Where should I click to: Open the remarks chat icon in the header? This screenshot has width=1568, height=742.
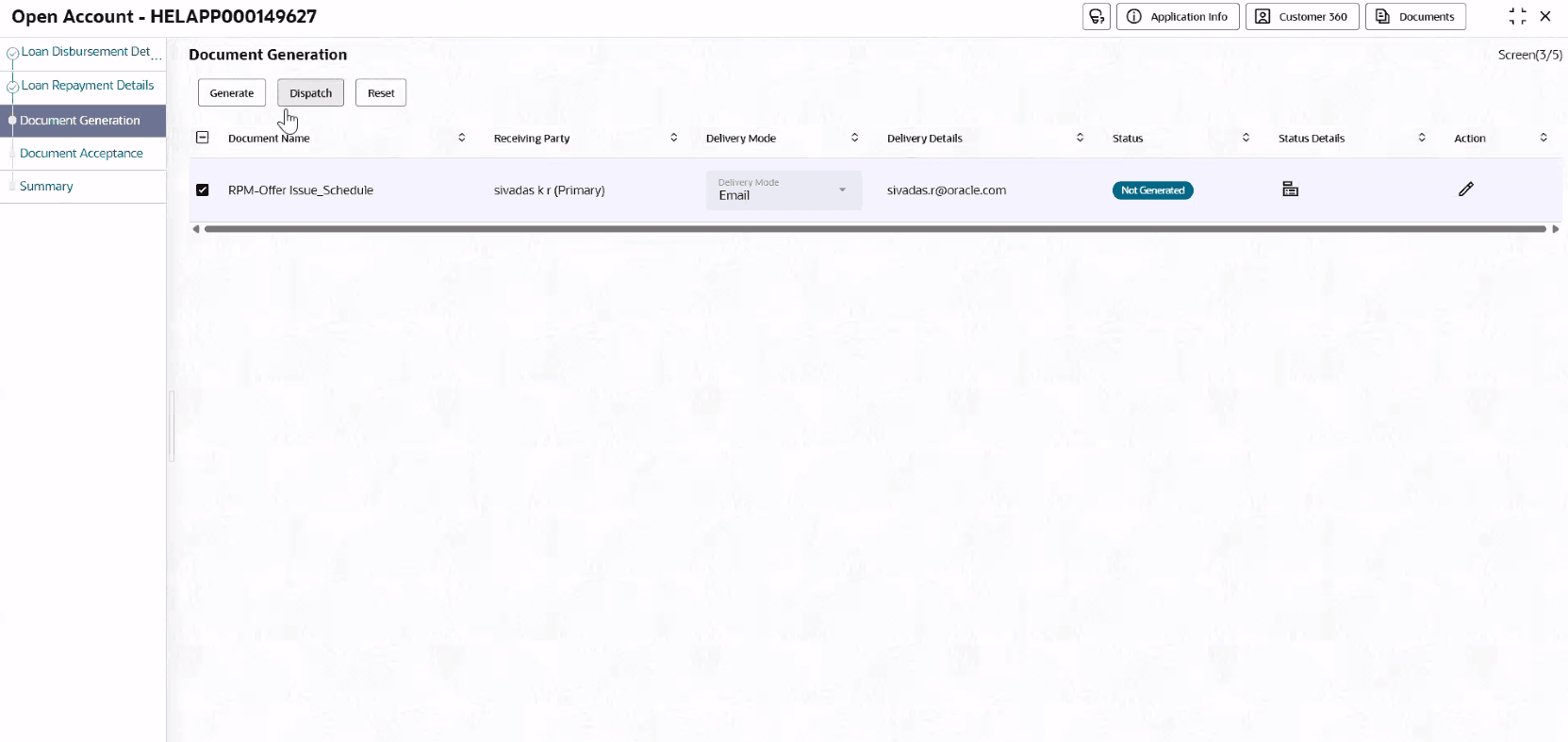[x=1097, y=17]
